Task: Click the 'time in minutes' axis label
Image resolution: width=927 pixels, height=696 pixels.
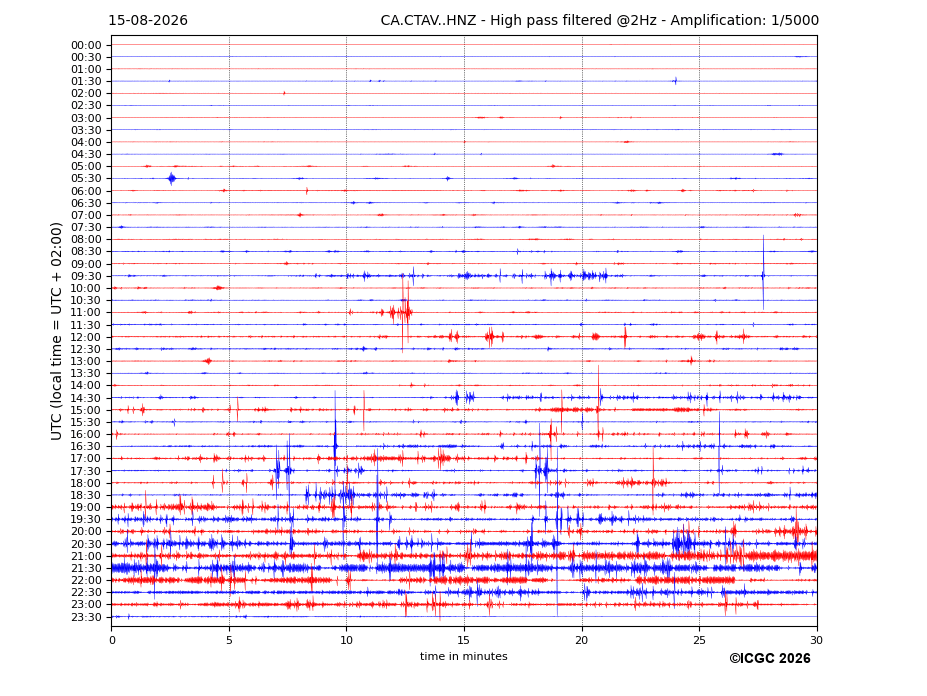Action: coord(464,656)
